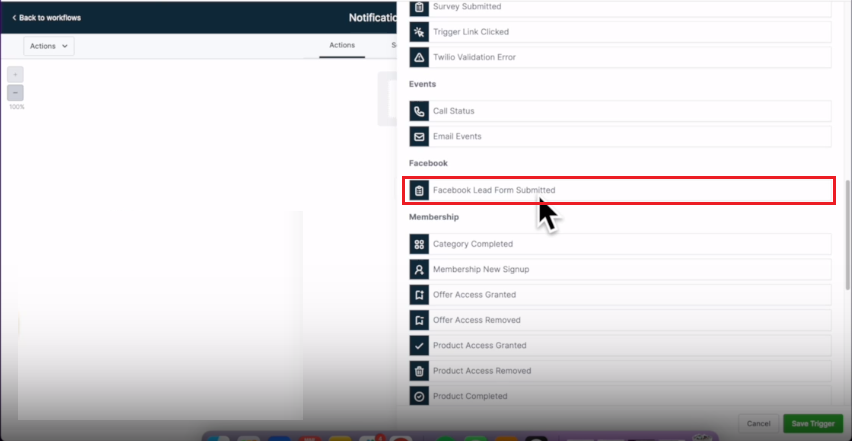This screenshot has height=441, width=852.
Task: Click the Membership New Signup person icon
Action: pos(419,269)
